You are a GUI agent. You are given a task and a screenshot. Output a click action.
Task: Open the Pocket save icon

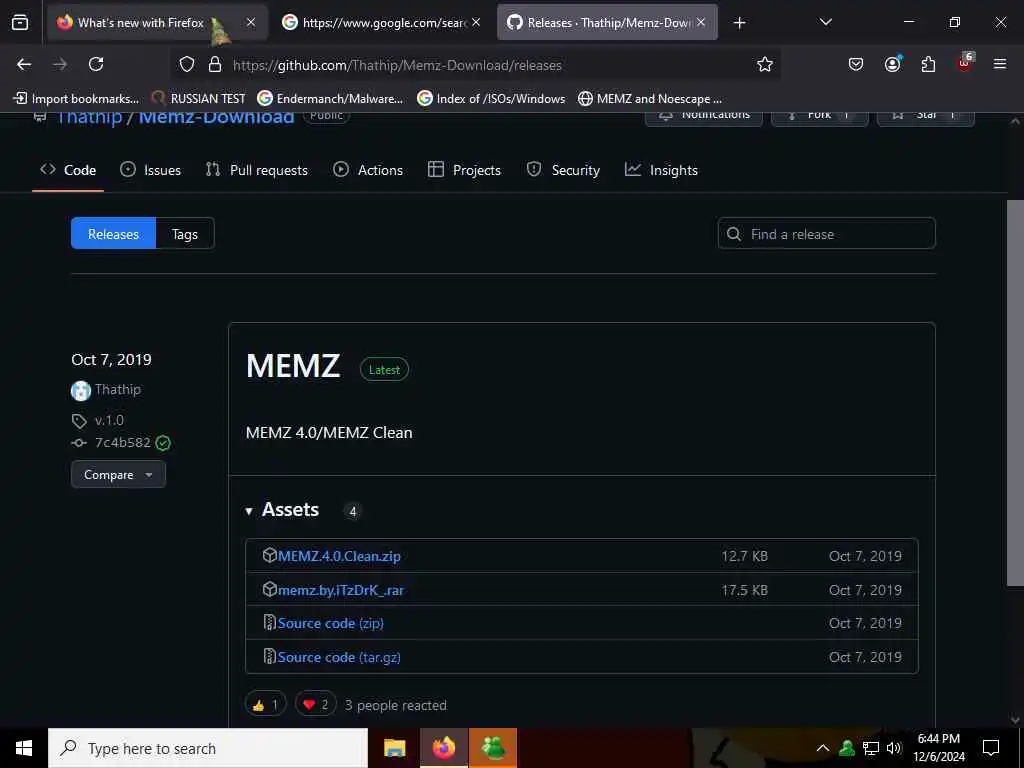click(856, 64)
